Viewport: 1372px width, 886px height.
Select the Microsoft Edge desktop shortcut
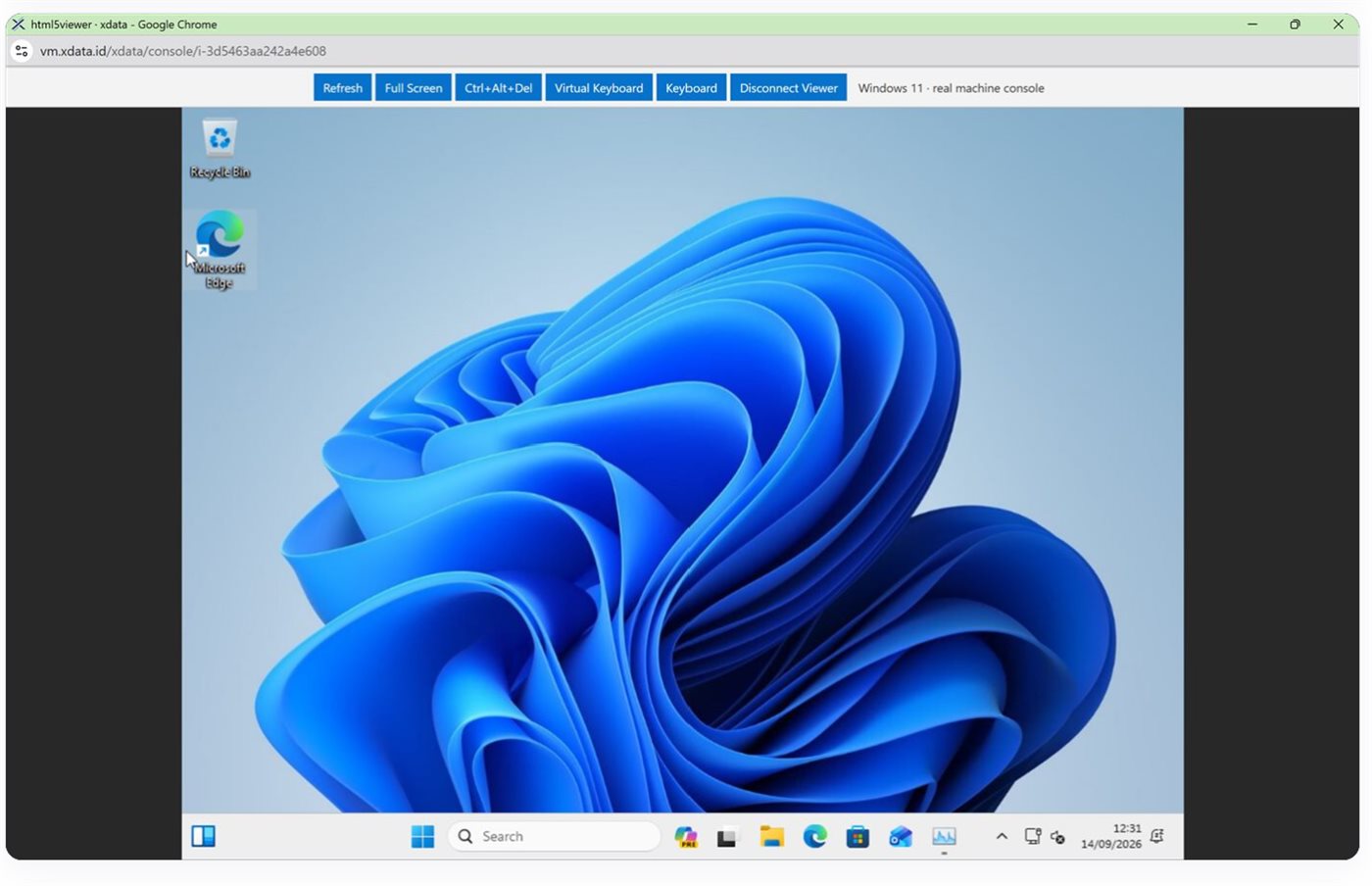click(x=220, y=250)
